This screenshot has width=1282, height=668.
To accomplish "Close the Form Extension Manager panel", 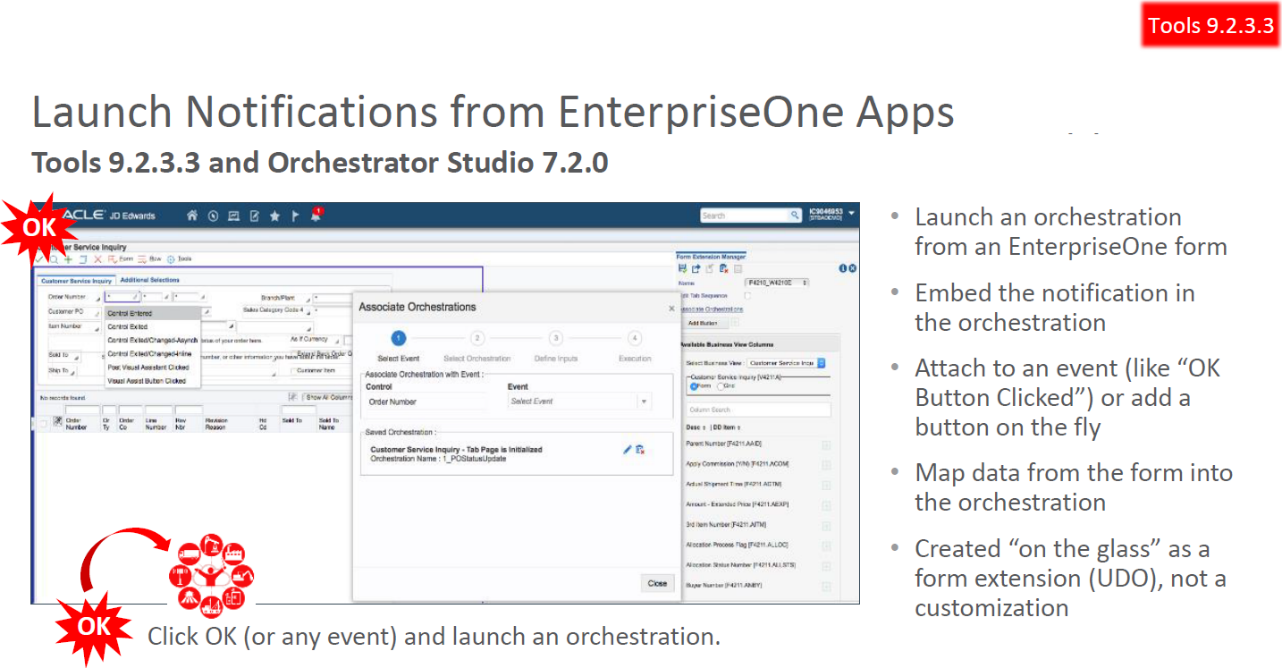I will point(853,268).
